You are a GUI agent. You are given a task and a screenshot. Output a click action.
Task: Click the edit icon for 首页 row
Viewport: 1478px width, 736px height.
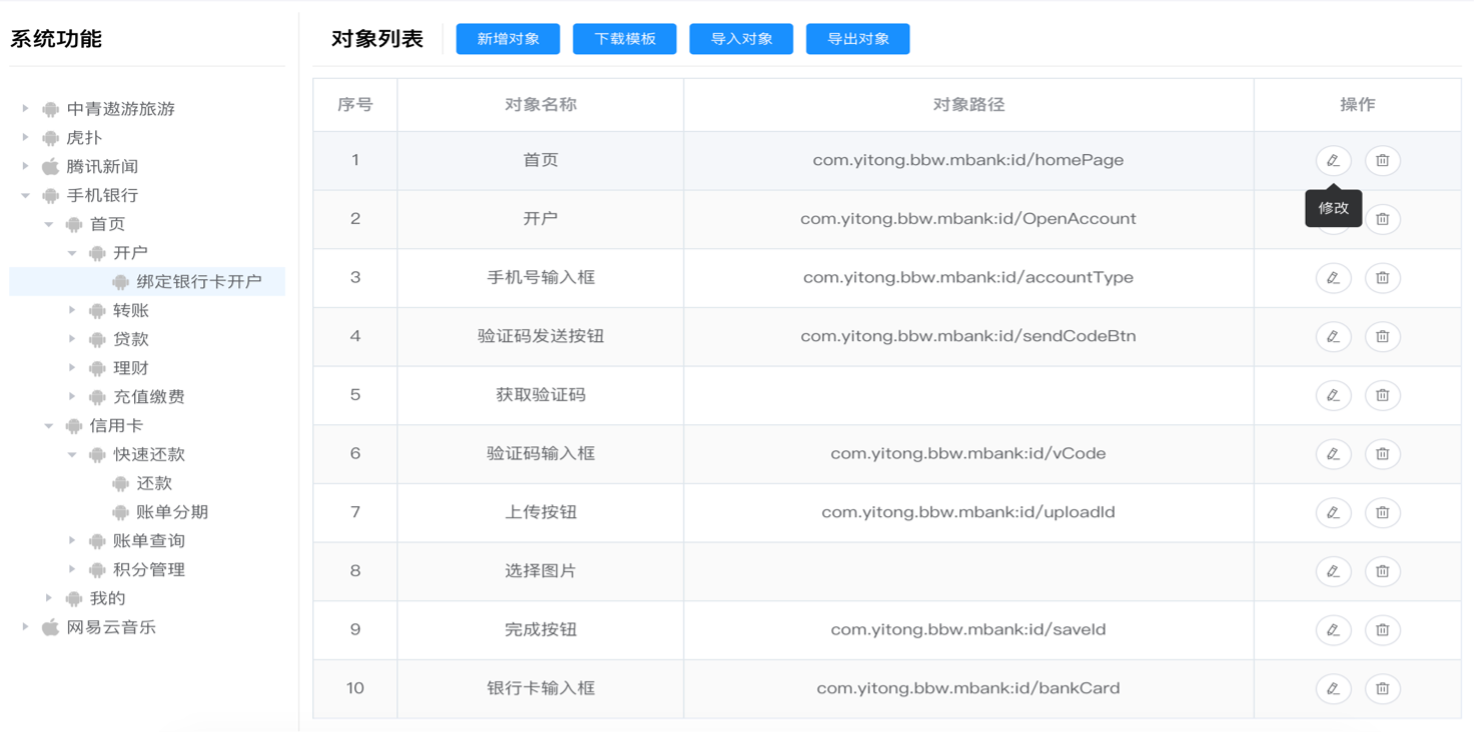(1332, 160)
